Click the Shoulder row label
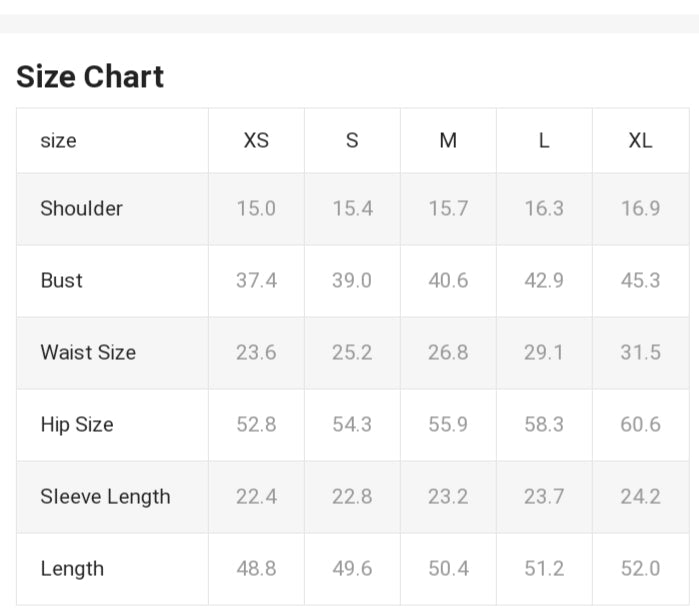 (81, 209)
